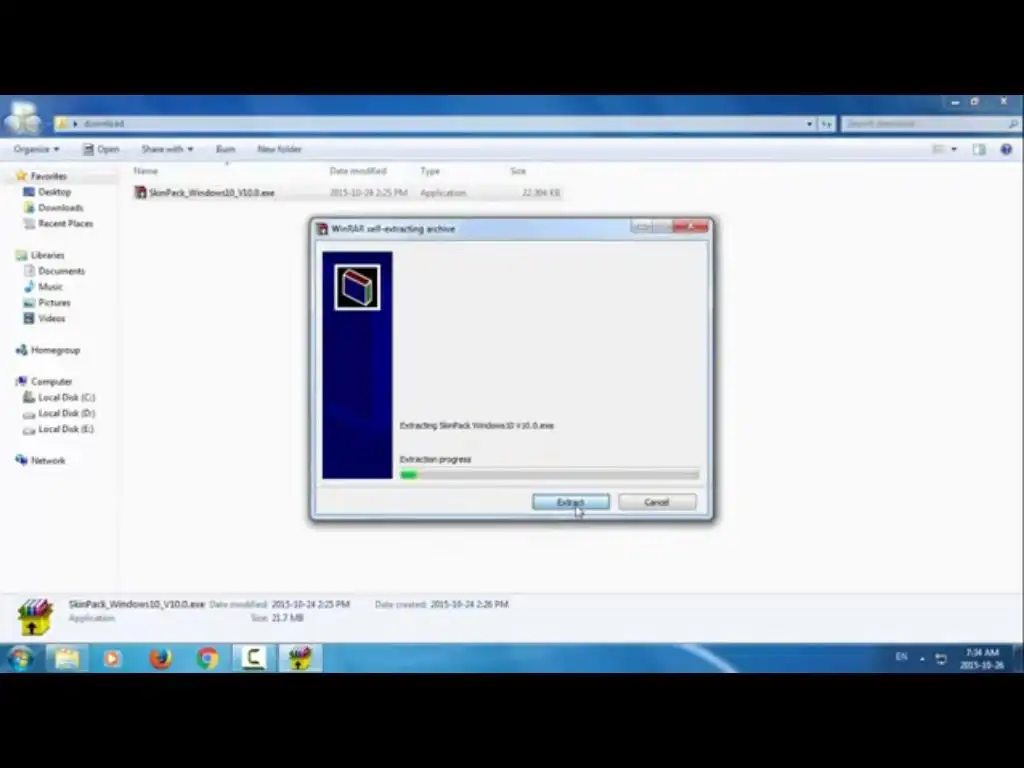This screenshot has width=1024, height=768.
Task: Open Explorer Help
Action: coord(1006,150)
